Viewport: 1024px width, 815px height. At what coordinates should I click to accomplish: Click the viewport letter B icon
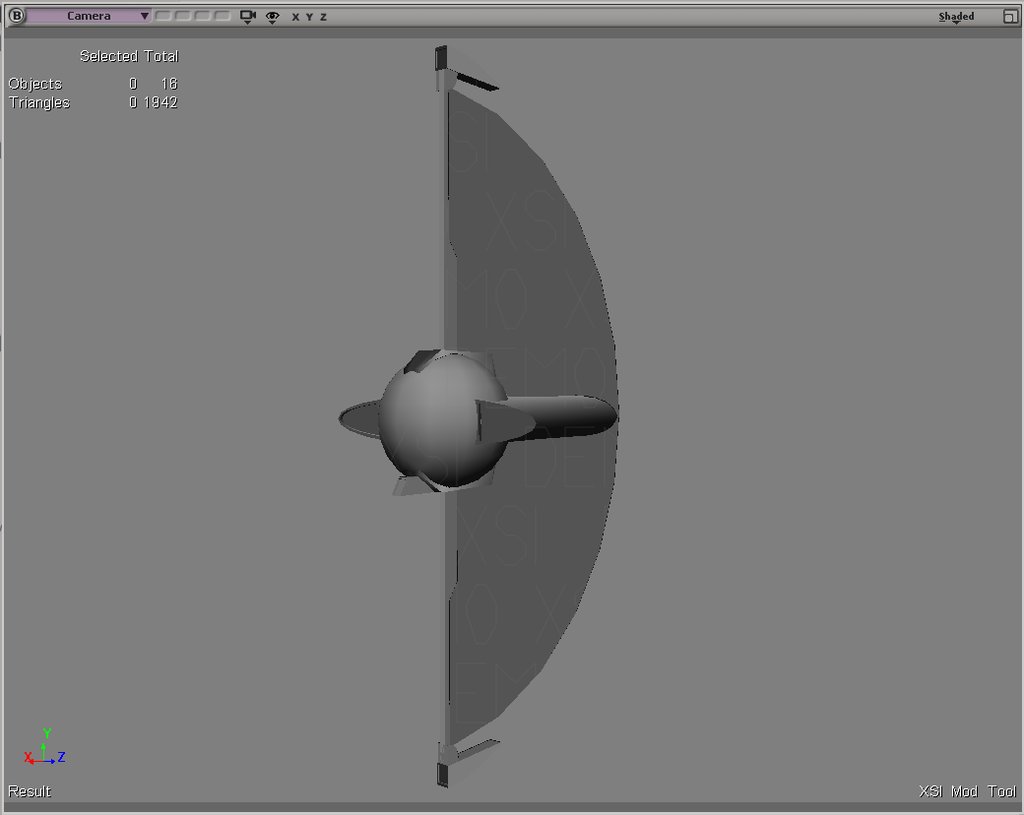pyautogui.click(x=16, y=16)
